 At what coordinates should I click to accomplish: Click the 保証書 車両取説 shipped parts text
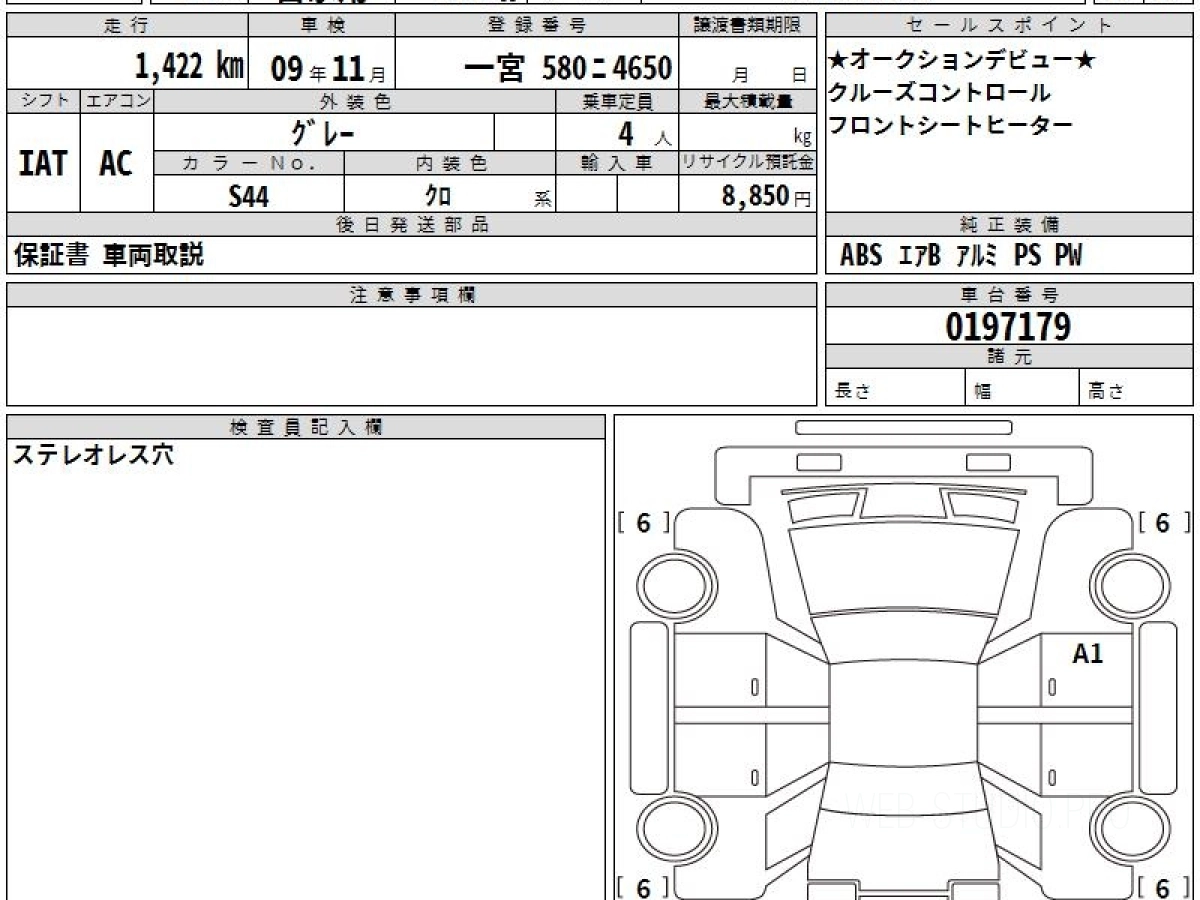tap(108, 256)
